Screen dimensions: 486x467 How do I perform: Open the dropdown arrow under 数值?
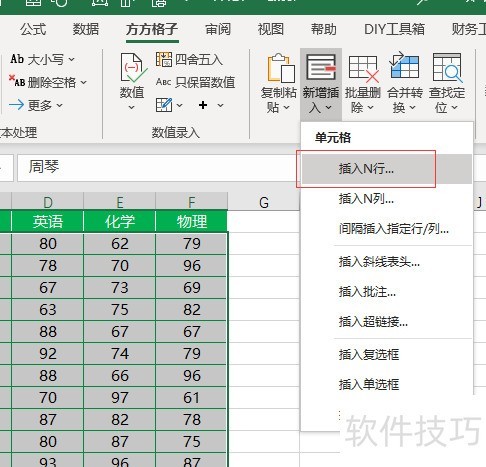(132, 108)
